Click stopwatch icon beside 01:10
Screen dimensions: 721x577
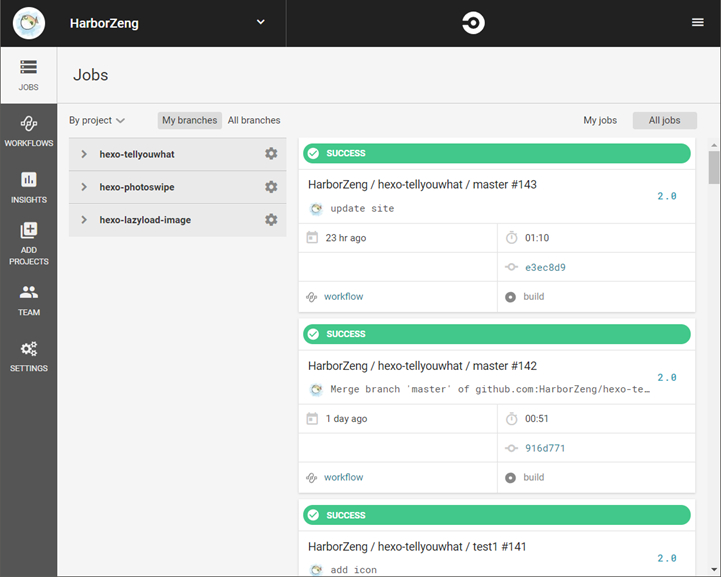click(511, 238)
